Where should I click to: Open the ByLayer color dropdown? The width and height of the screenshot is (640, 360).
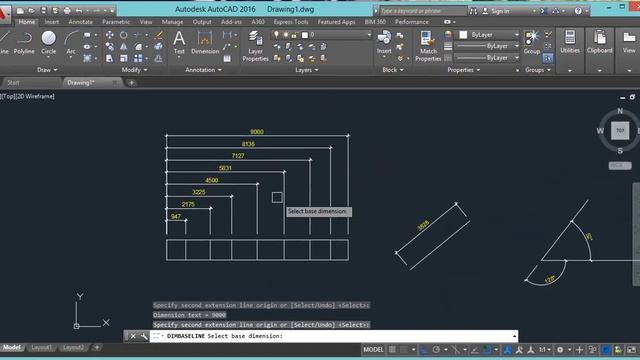(x=516, y=35)
